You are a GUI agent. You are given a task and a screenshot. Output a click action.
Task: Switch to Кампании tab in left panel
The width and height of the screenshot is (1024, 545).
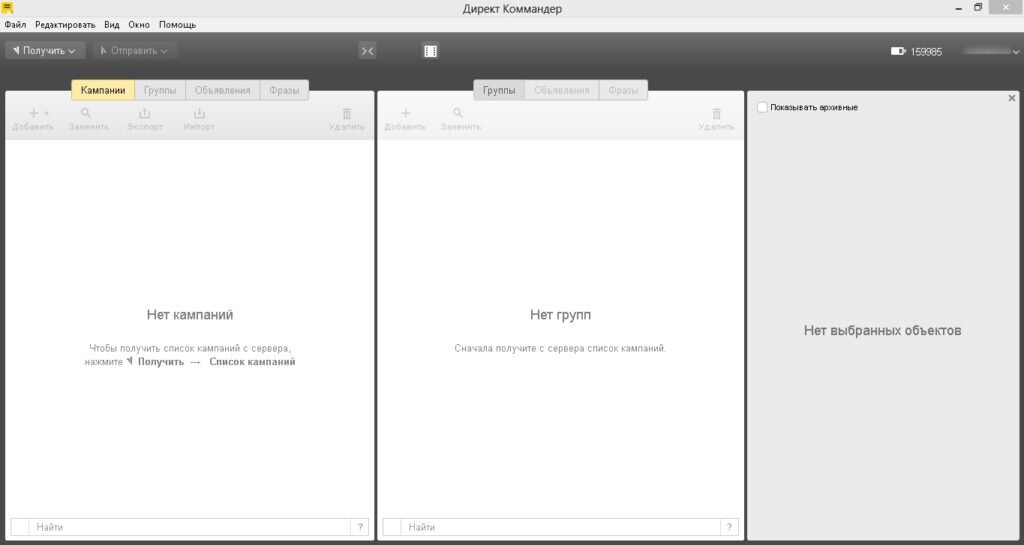(103, 90)
